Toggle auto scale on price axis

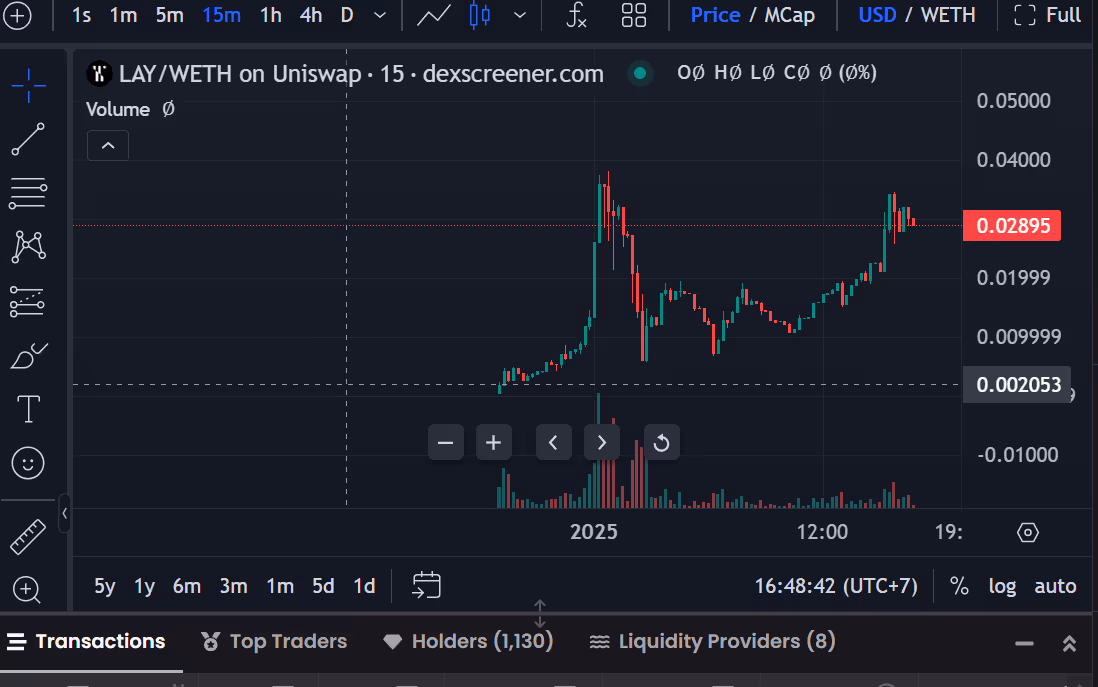pos(1055,586)
